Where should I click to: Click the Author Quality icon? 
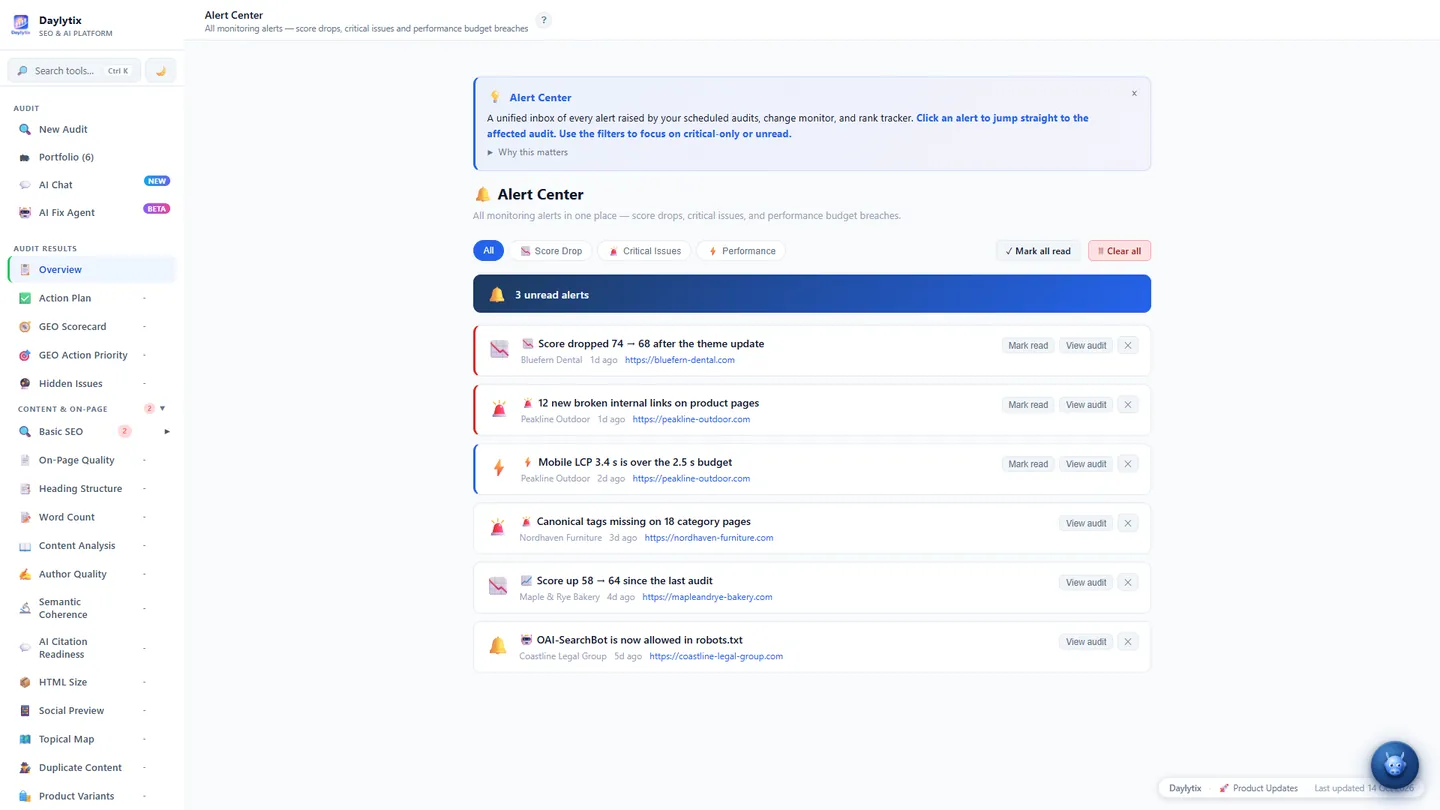[25, 574]
